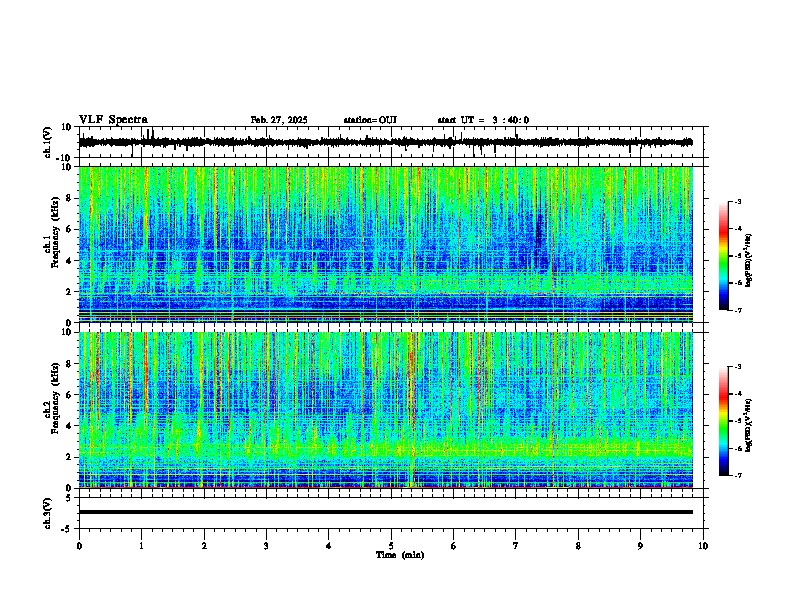Screen dimensions: 792x612
Task: Click the "Time (min)" axis label
Action: click(400, 555)
